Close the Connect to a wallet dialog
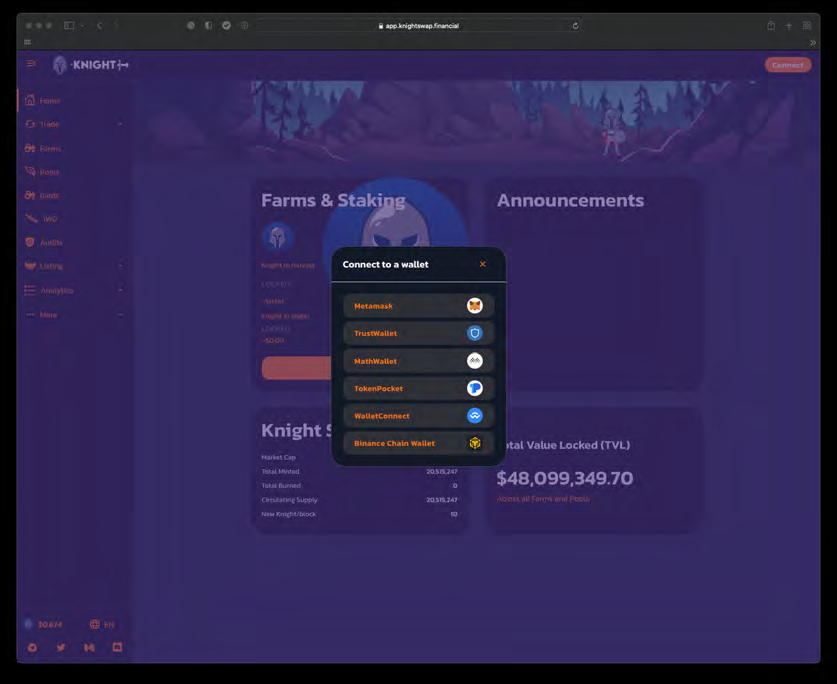 coord(483,264)
